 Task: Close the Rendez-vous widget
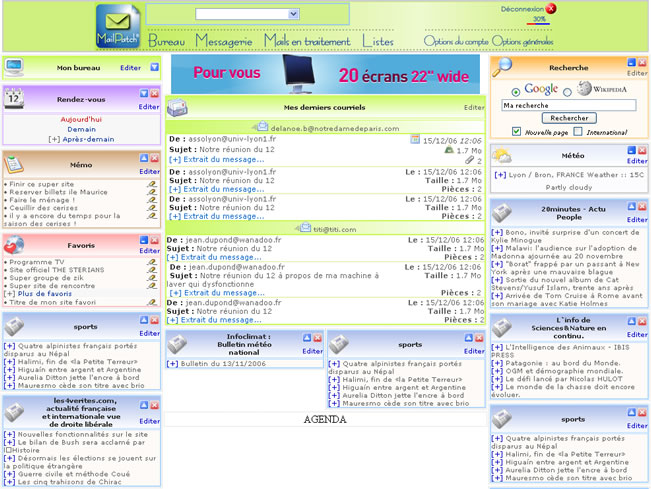pyautogui.click(x=155, y=94)
